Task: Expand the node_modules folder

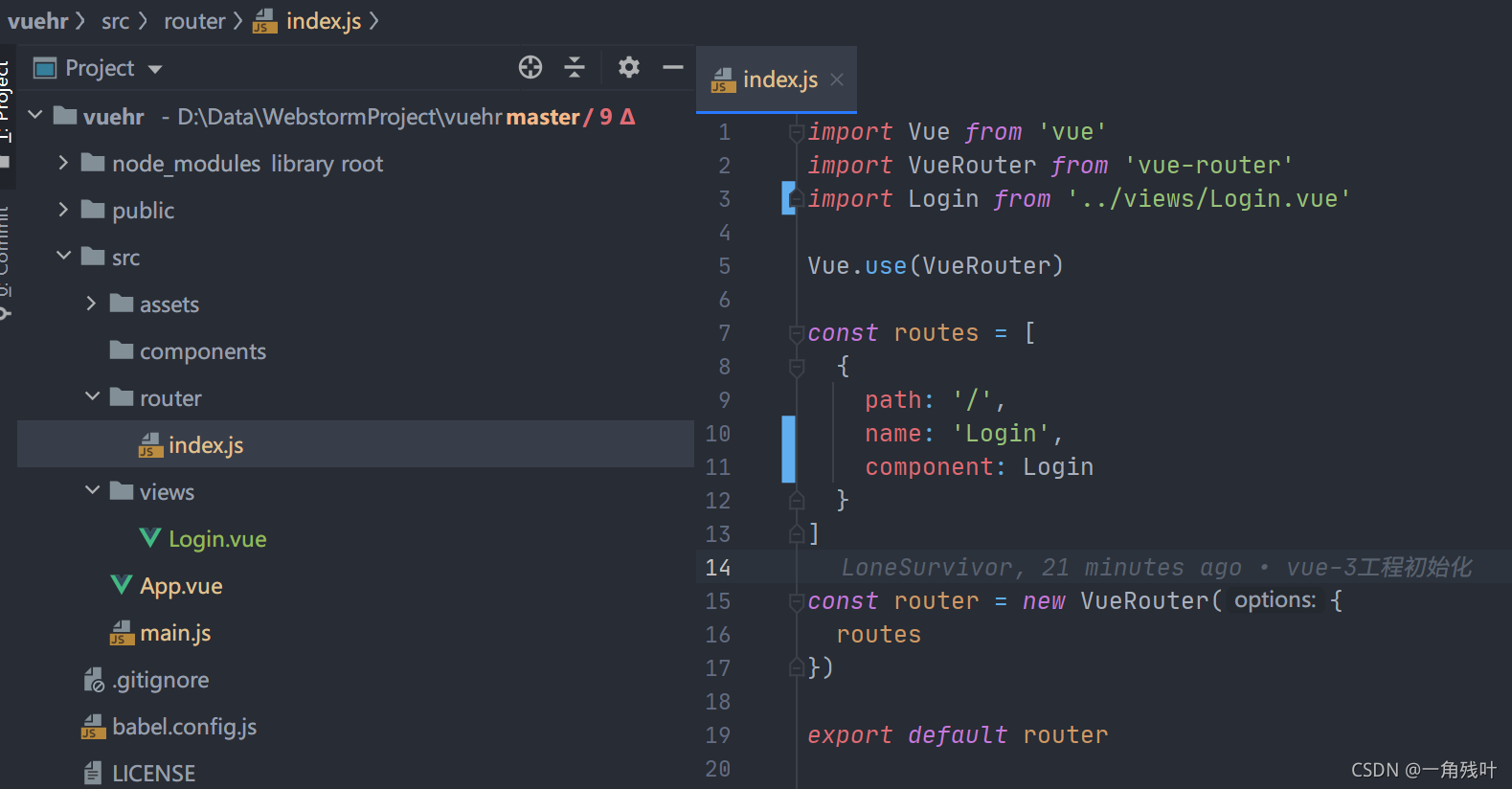Action: point(63,163)
